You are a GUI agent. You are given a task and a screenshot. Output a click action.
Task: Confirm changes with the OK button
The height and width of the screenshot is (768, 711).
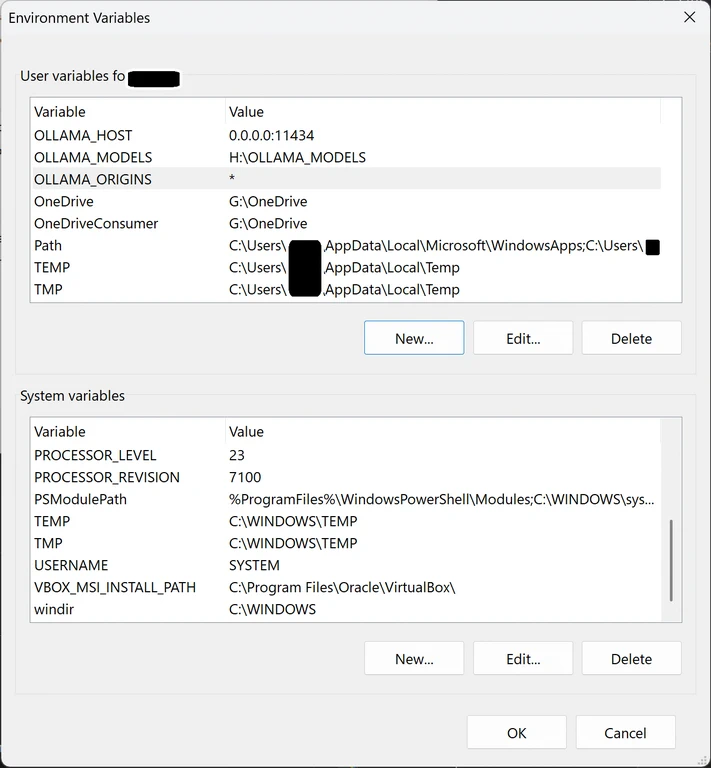point(516,733)
